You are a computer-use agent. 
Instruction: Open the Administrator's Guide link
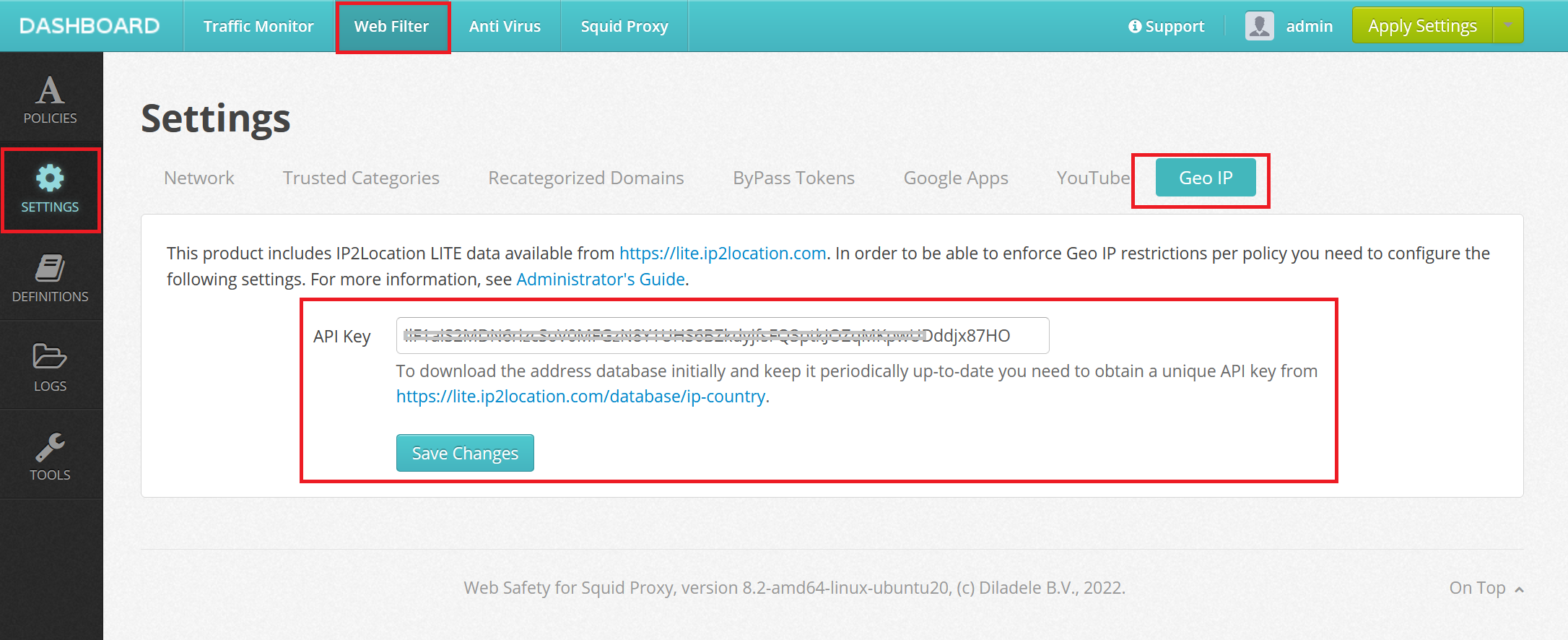pos(601,280)
